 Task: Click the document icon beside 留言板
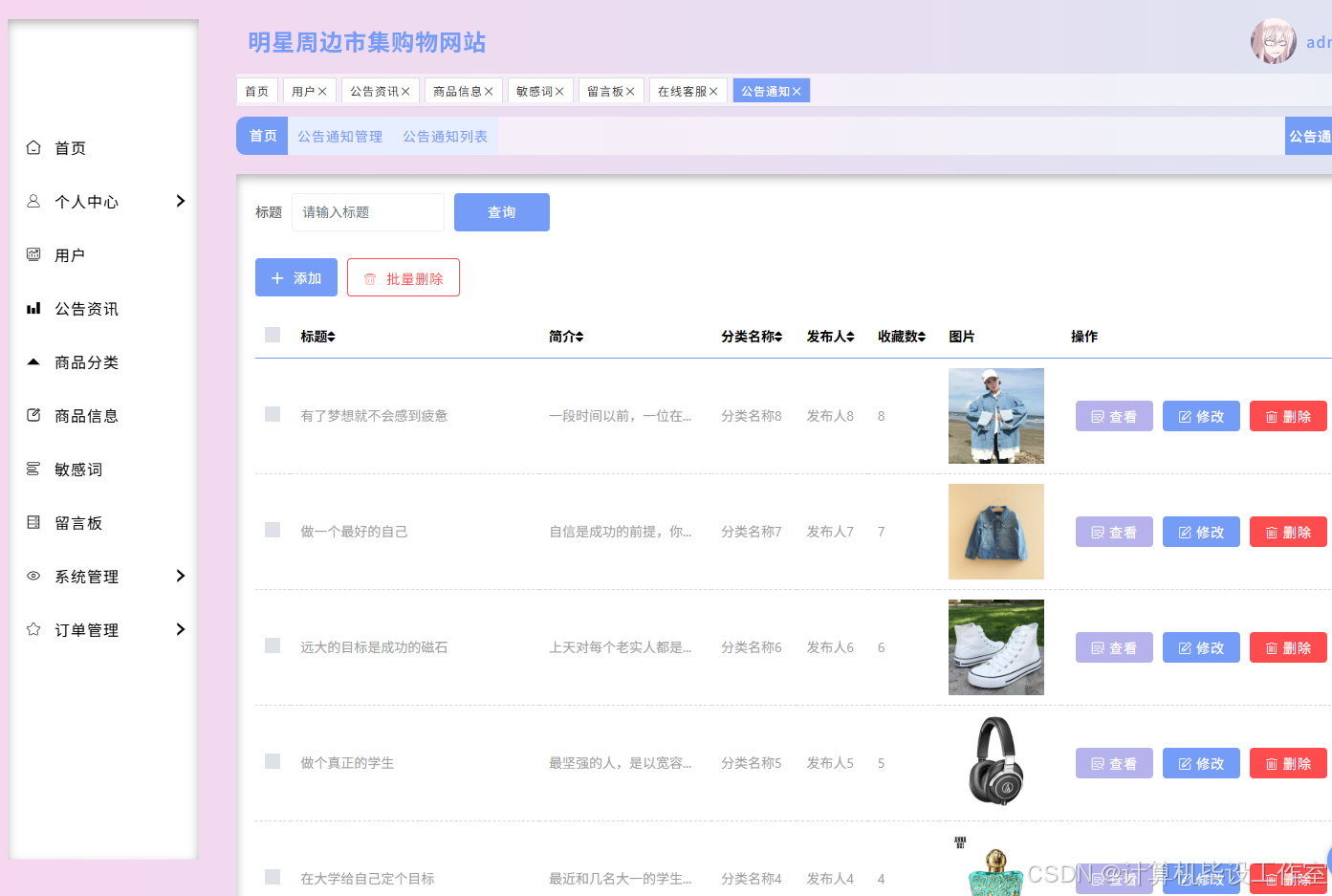tap(33, 522)
